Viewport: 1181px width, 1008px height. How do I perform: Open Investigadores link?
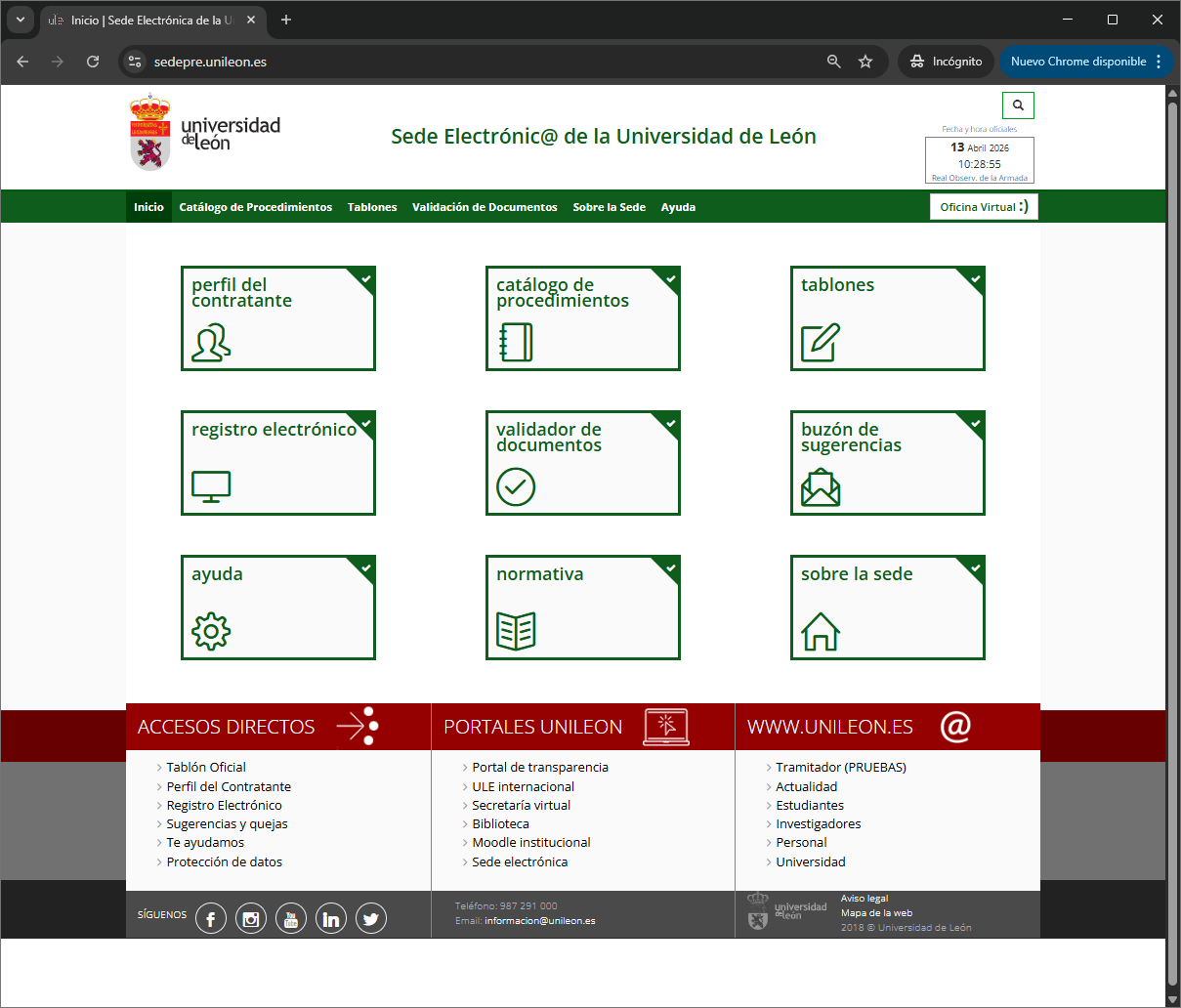[x=819, y=824]
